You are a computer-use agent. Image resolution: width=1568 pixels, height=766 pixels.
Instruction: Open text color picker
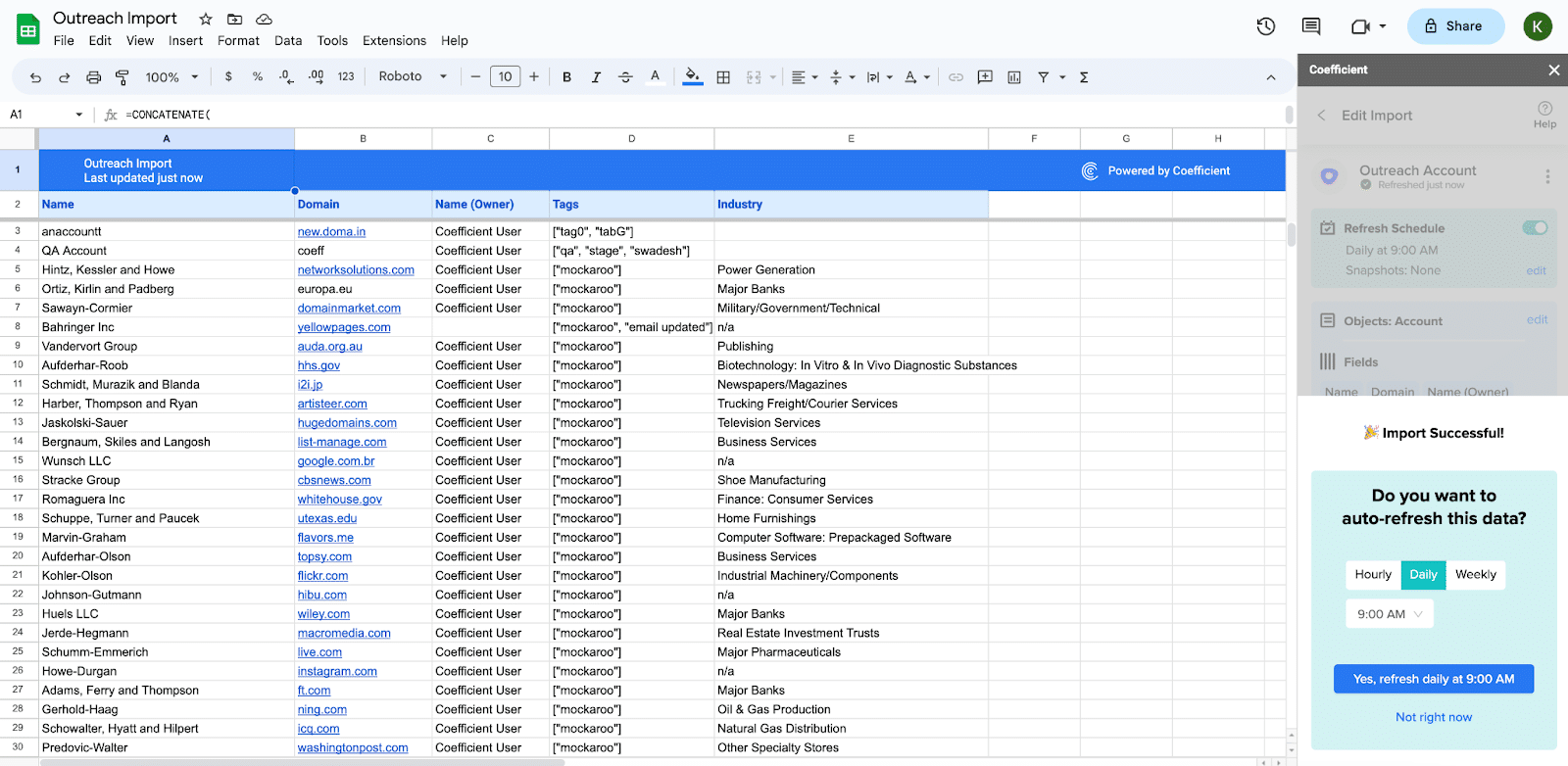click(655, 77)
